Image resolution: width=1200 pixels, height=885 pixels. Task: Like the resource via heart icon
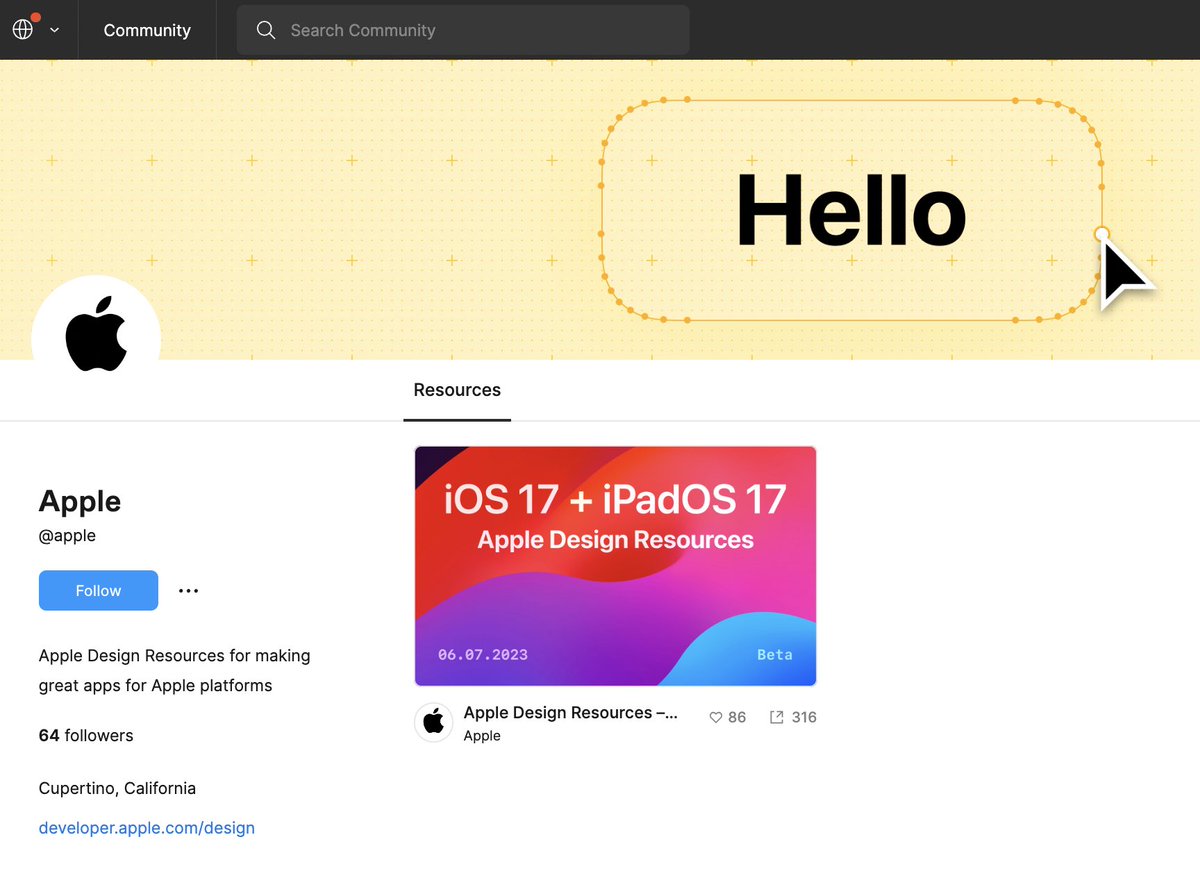click(x=716, y=717)
